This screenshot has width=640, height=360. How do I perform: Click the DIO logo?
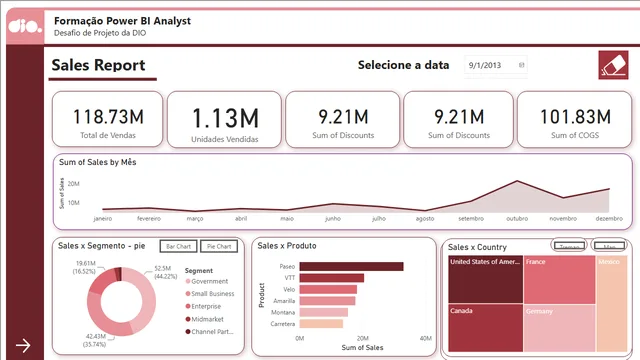(x=25, y=27)
